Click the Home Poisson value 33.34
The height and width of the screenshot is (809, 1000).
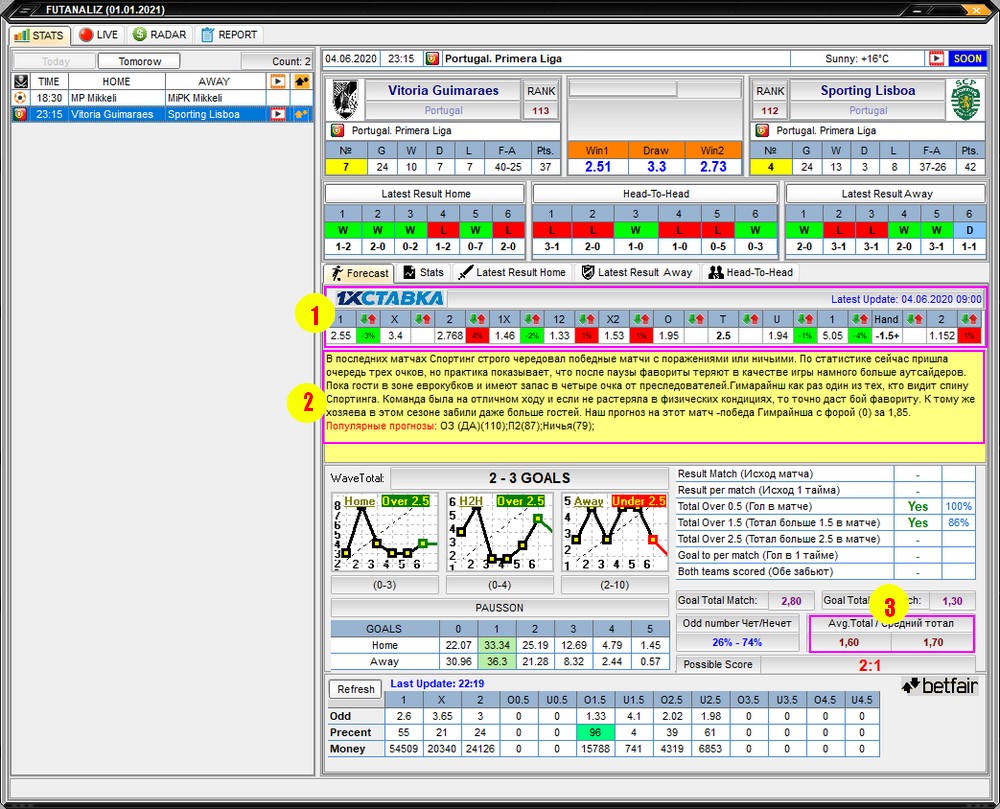[497, 645]
